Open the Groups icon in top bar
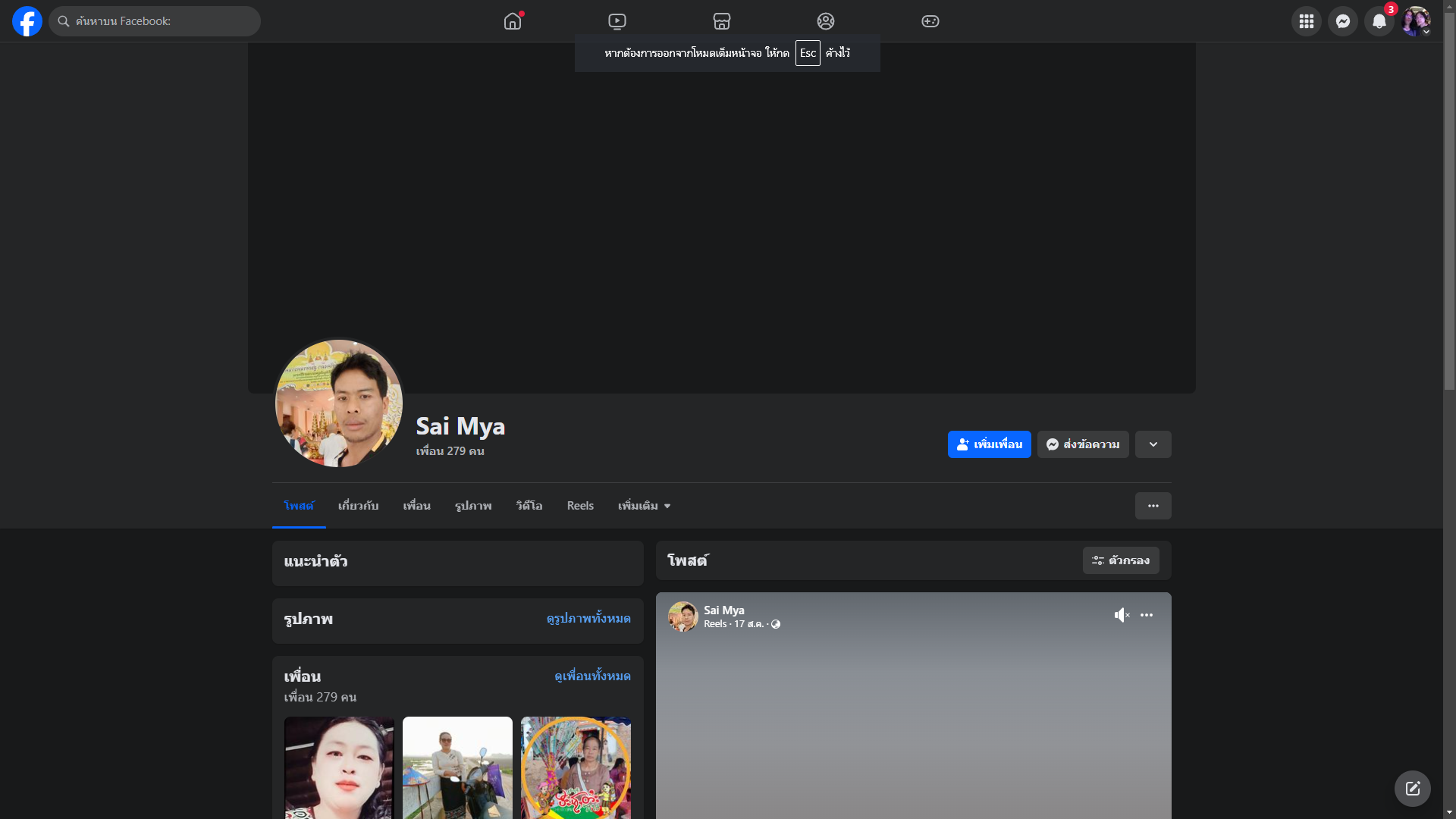The height and width of the screenshot is (819, 1456). point(826,21)
